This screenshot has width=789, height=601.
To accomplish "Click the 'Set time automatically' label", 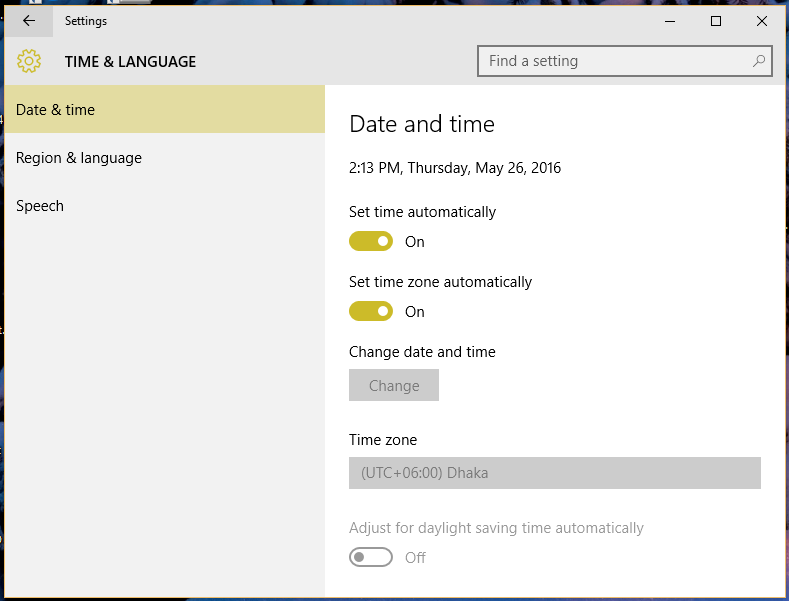I will (x=422, y=212).
